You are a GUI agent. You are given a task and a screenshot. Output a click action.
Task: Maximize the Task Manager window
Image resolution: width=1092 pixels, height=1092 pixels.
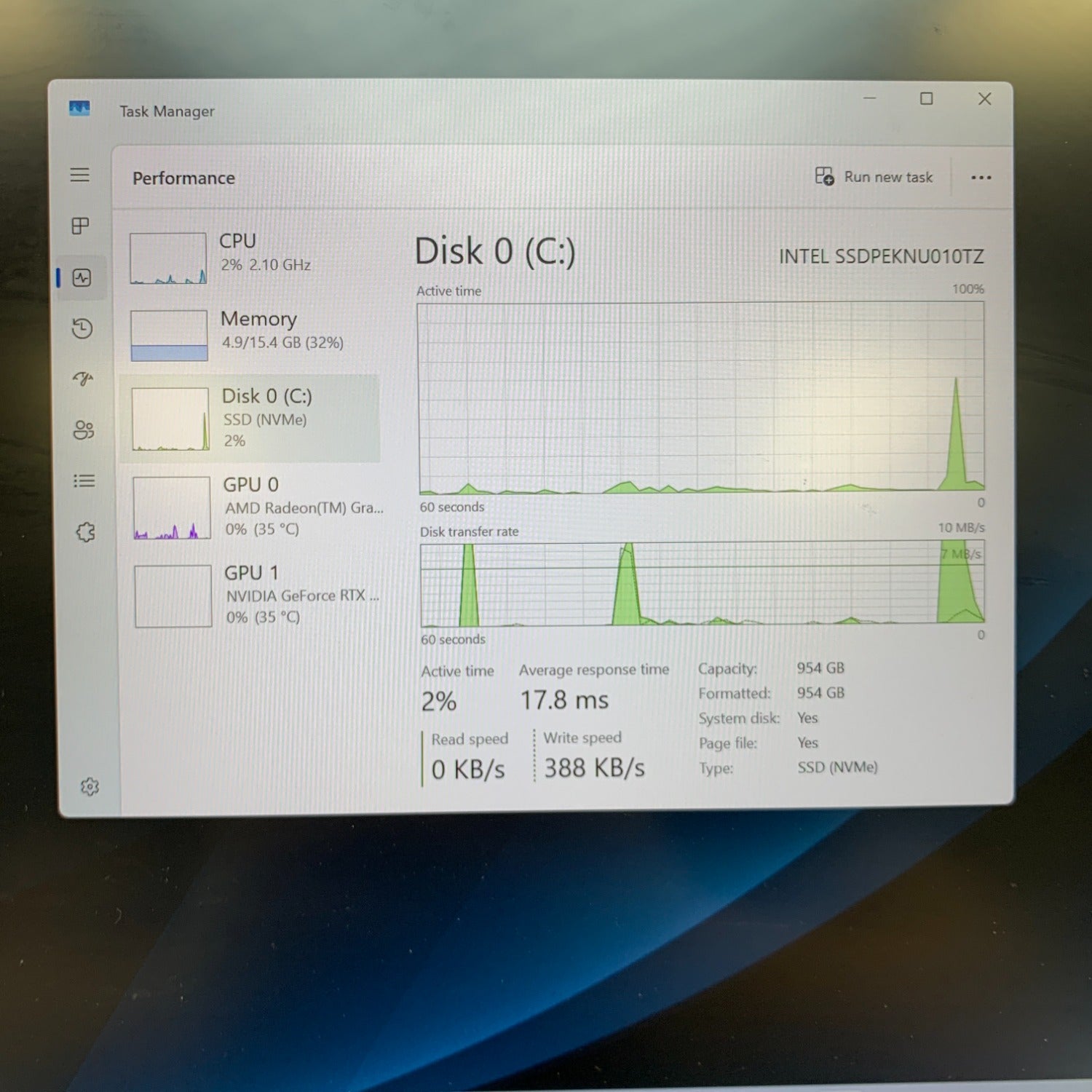coord(926,98)
